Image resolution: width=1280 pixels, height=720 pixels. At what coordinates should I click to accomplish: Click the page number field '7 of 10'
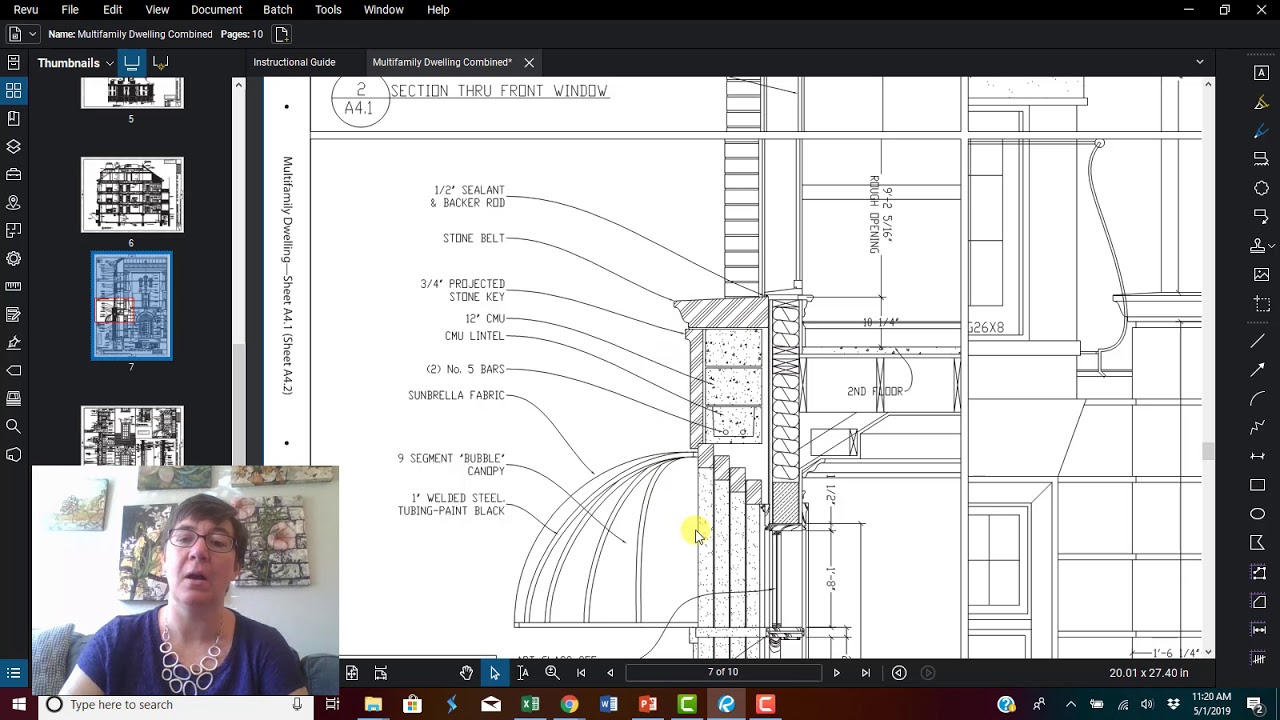click(723, 672)
